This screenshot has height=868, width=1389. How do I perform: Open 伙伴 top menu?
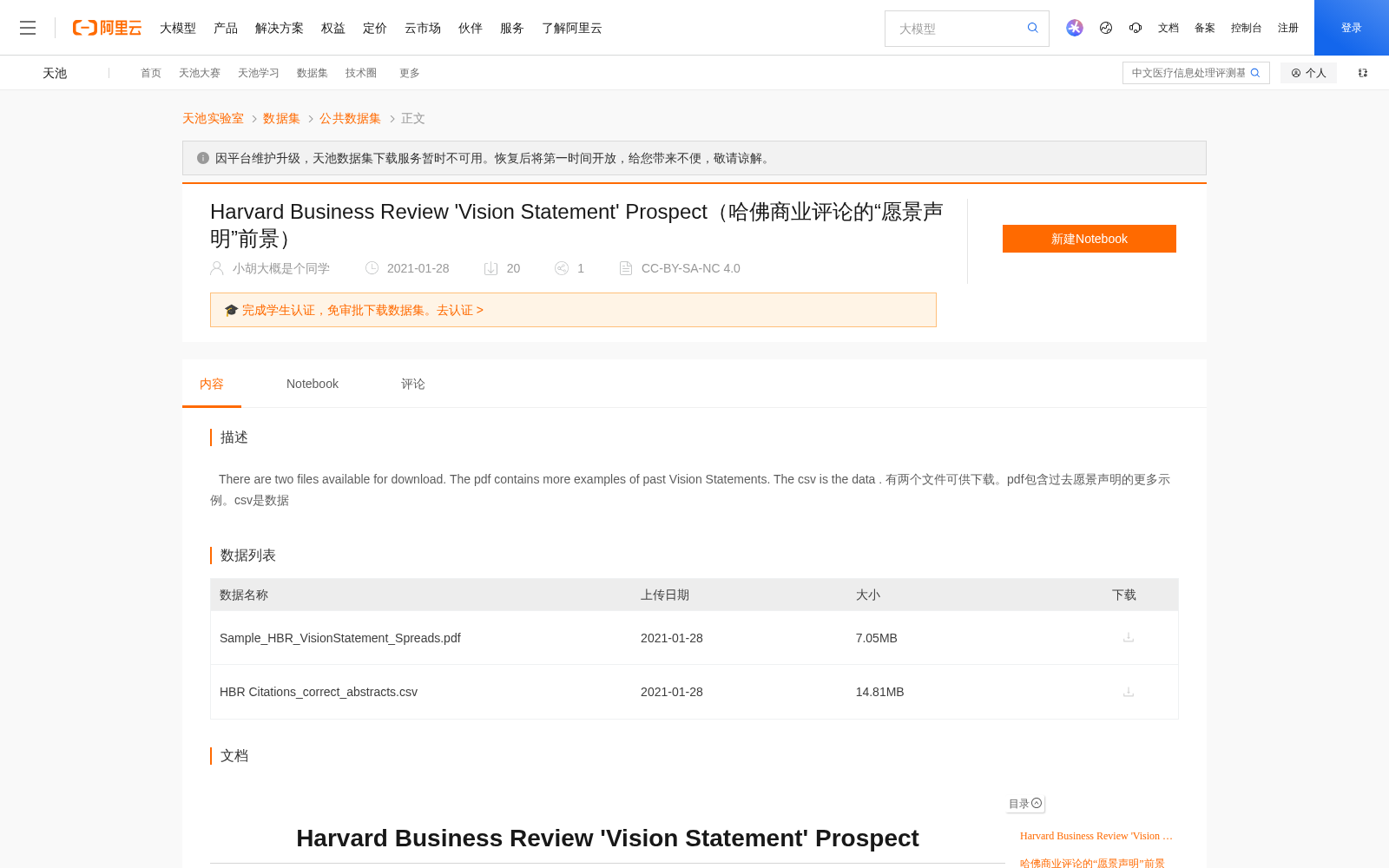471,28
